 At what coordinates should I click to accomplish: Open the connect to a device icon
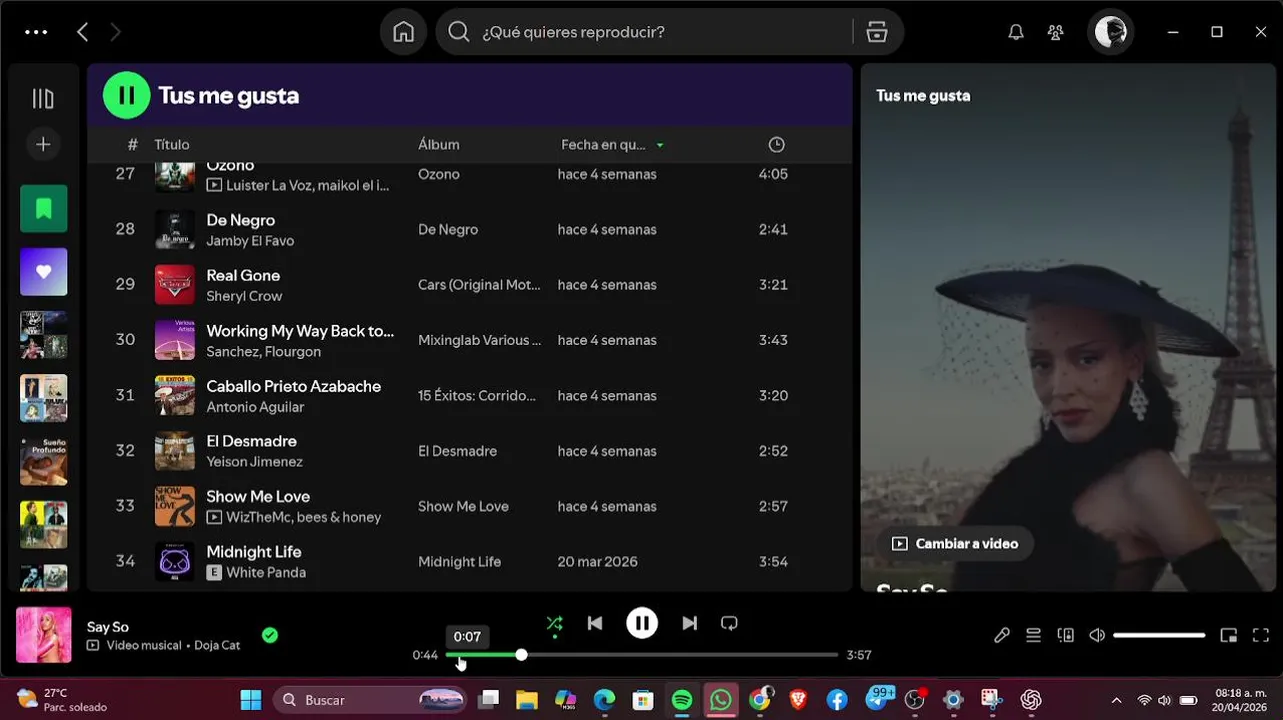click(1066, 635)
